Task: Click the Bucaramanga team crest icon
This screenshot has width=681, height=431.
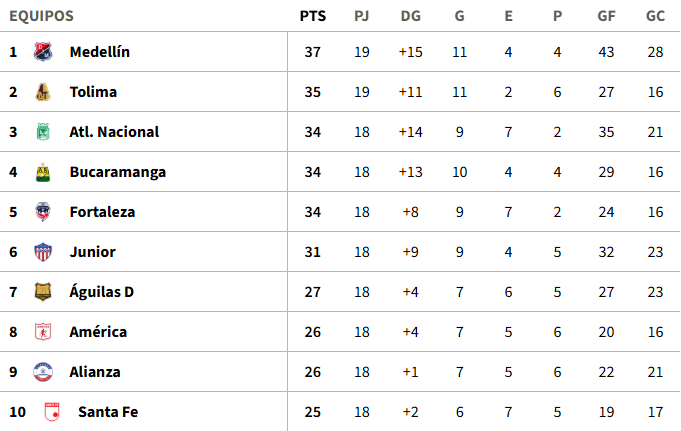Action: point(42,172)
